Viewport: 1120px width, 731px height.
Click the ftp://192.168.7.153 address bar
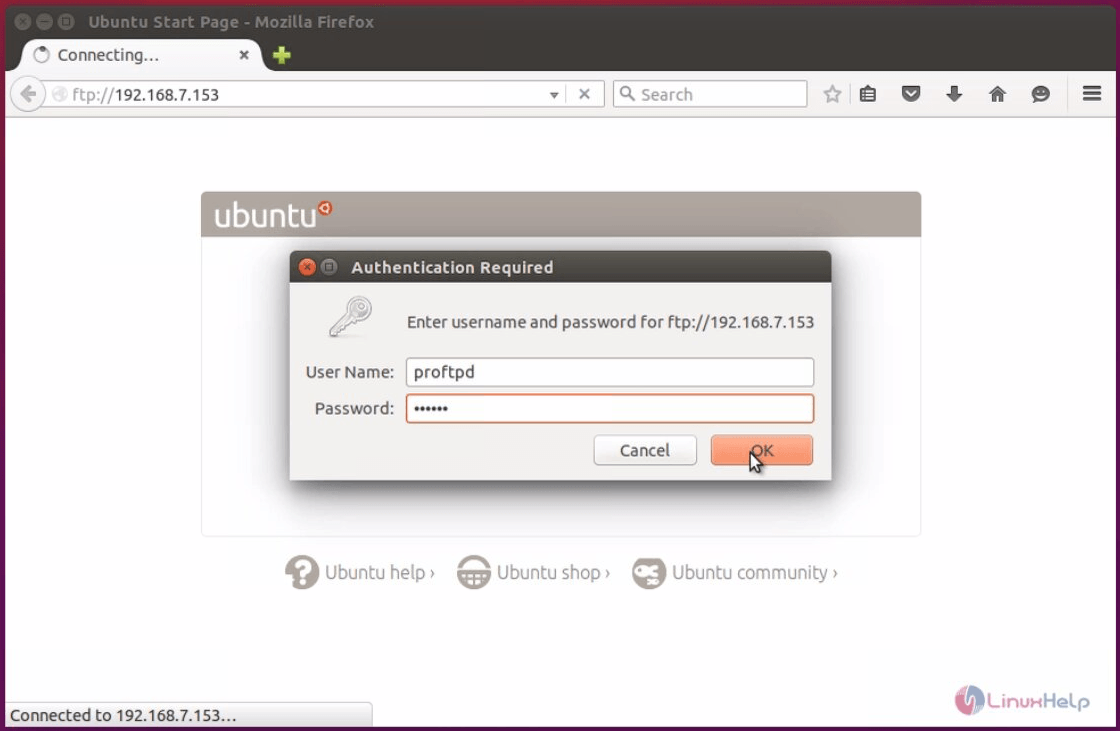(307, 94)
